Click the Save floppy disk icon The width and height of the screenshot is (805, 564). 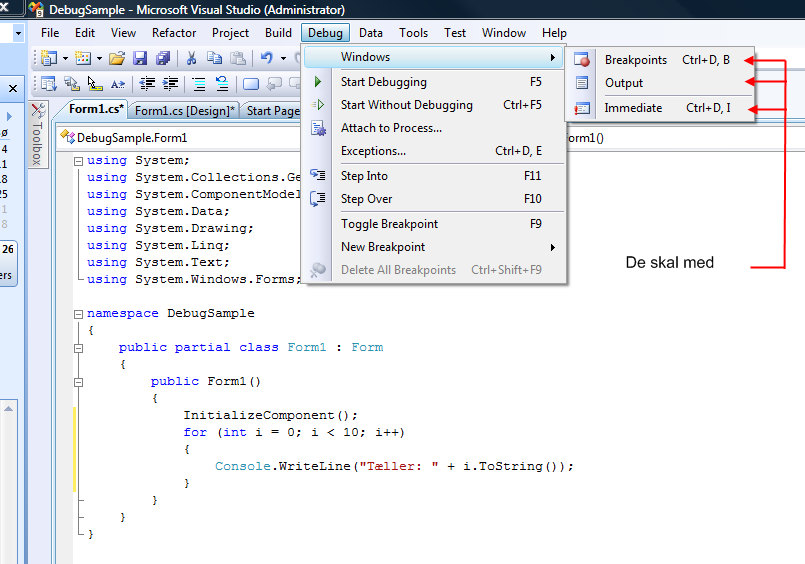(140, 58)
